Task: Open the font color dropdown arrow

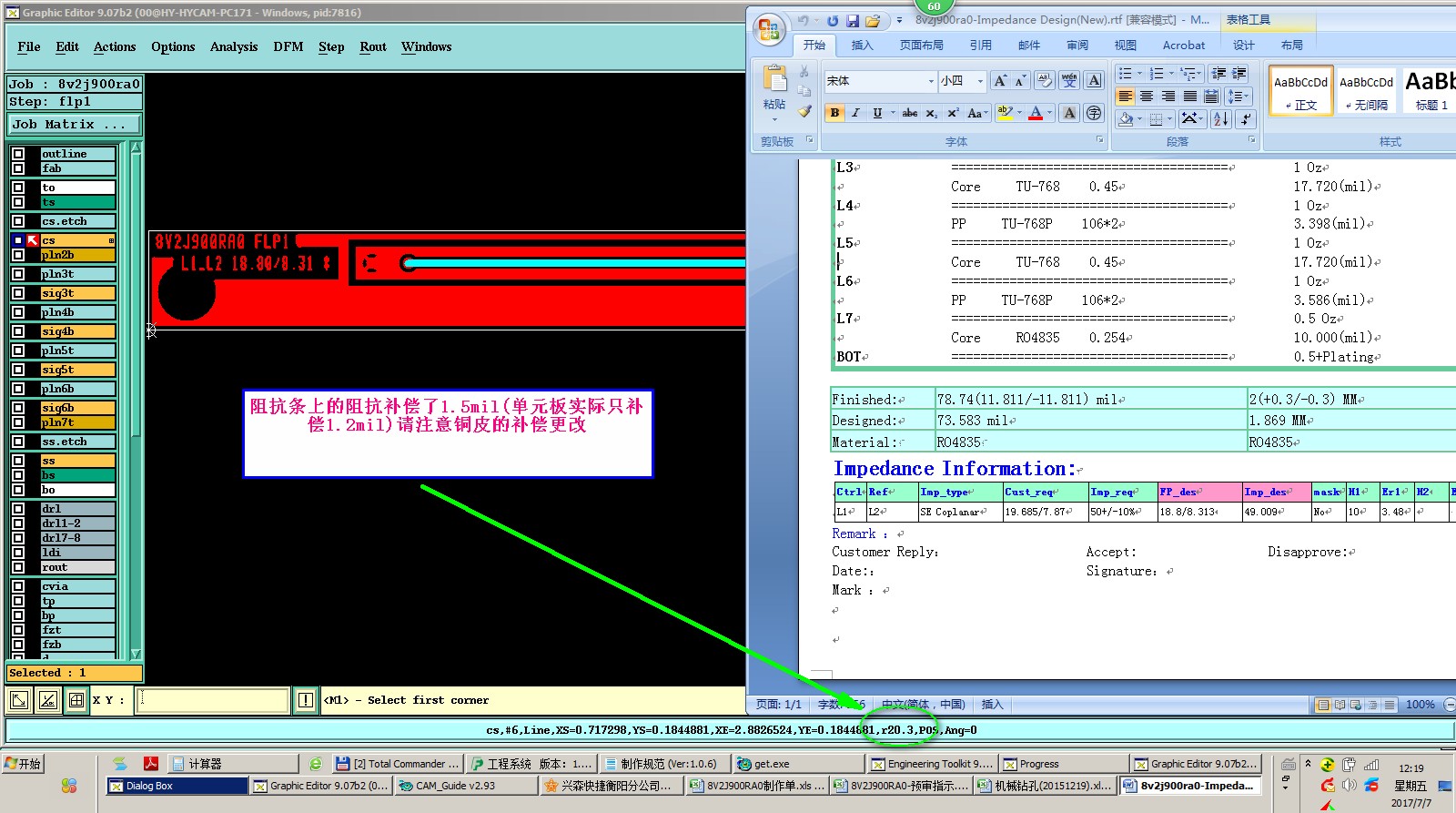Action: [x=1049, y=113]
